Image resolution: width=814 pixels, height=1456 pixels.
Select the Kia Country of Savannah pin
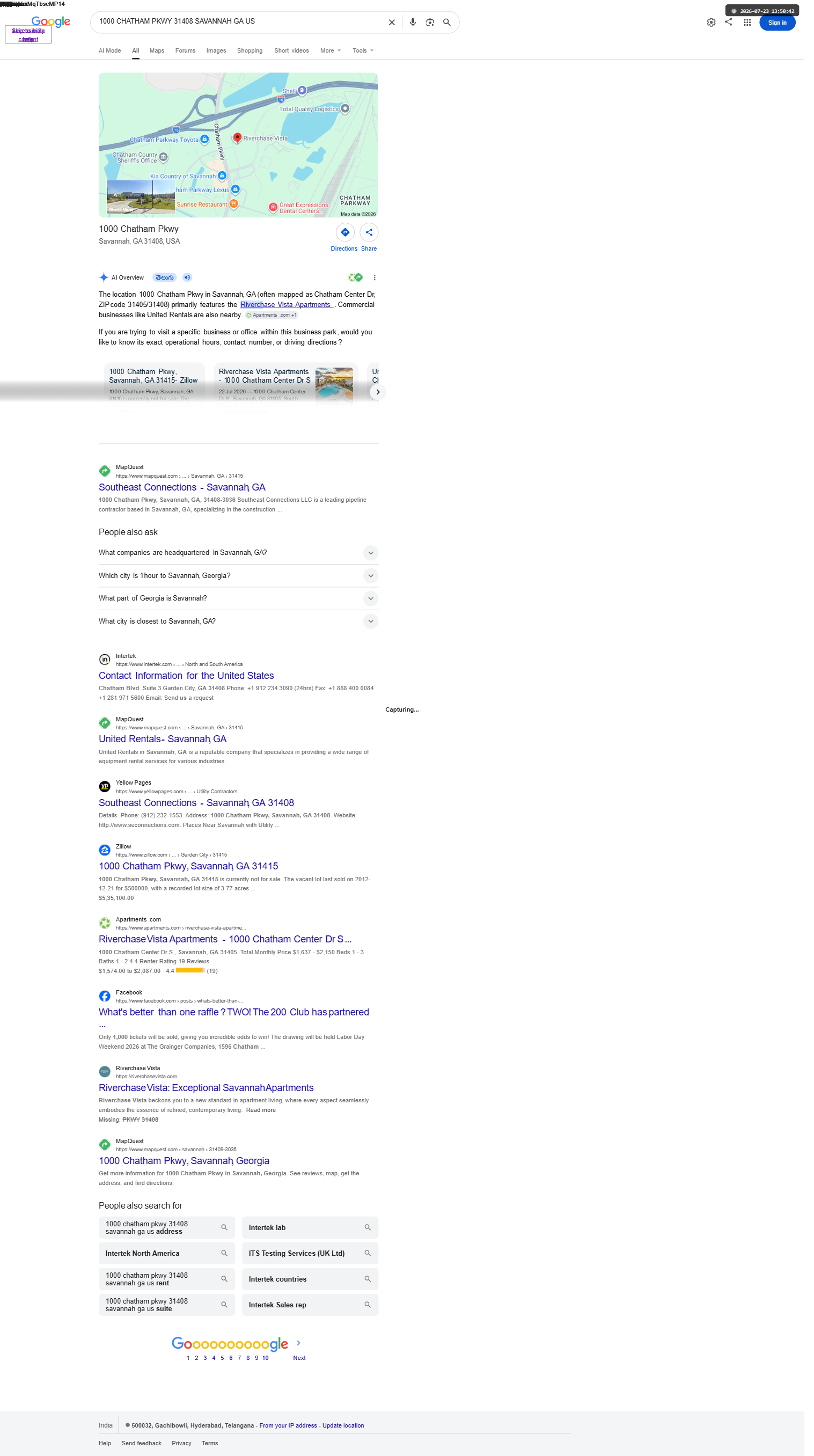(222, 176)
